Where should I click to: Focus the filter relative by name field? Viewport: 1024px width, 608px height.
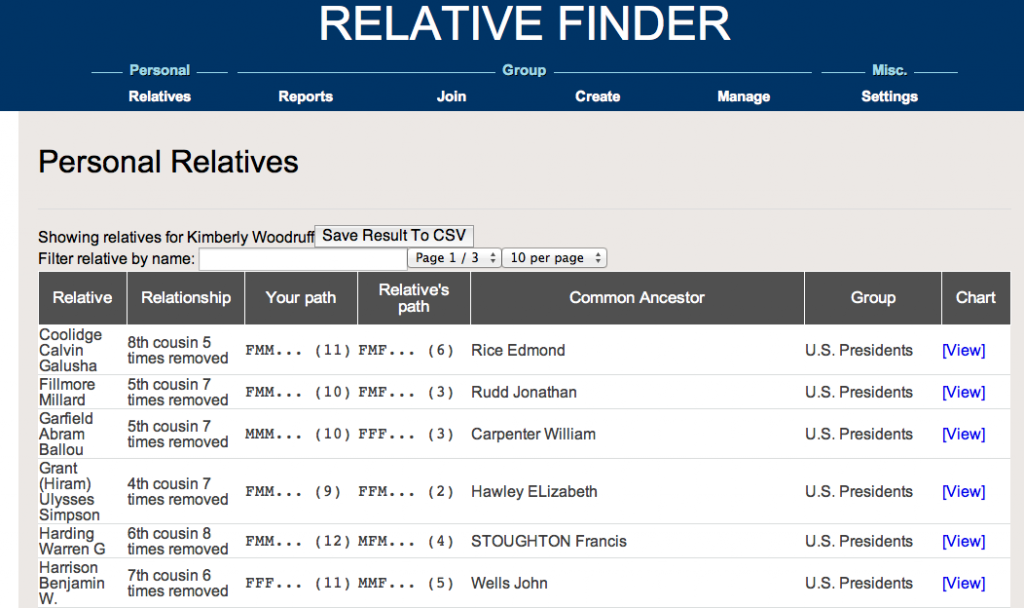point(302,259)
